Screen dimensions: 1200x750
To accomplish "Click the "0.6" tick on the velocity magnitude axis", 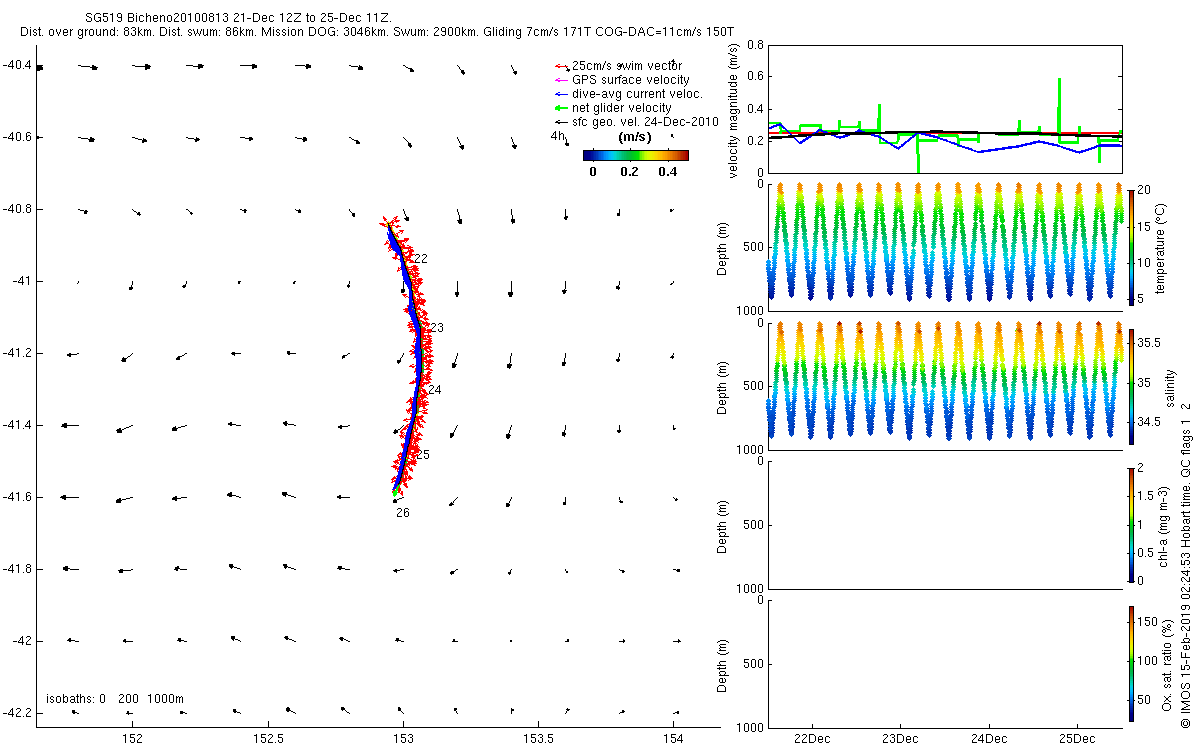I will (755, 77).
